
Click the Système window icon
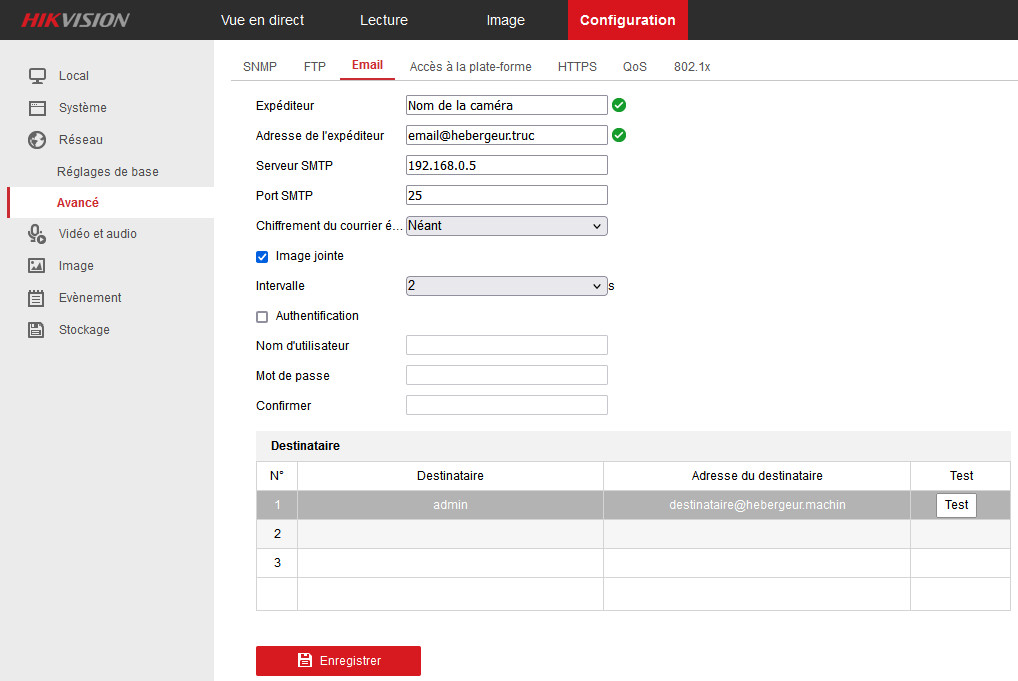click(x=37, y=108)
